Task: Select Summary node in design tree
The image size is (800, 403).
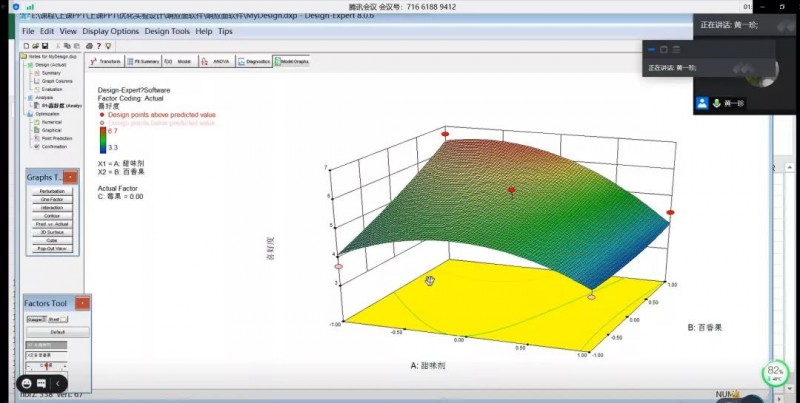Action: [x=52, y=73]
